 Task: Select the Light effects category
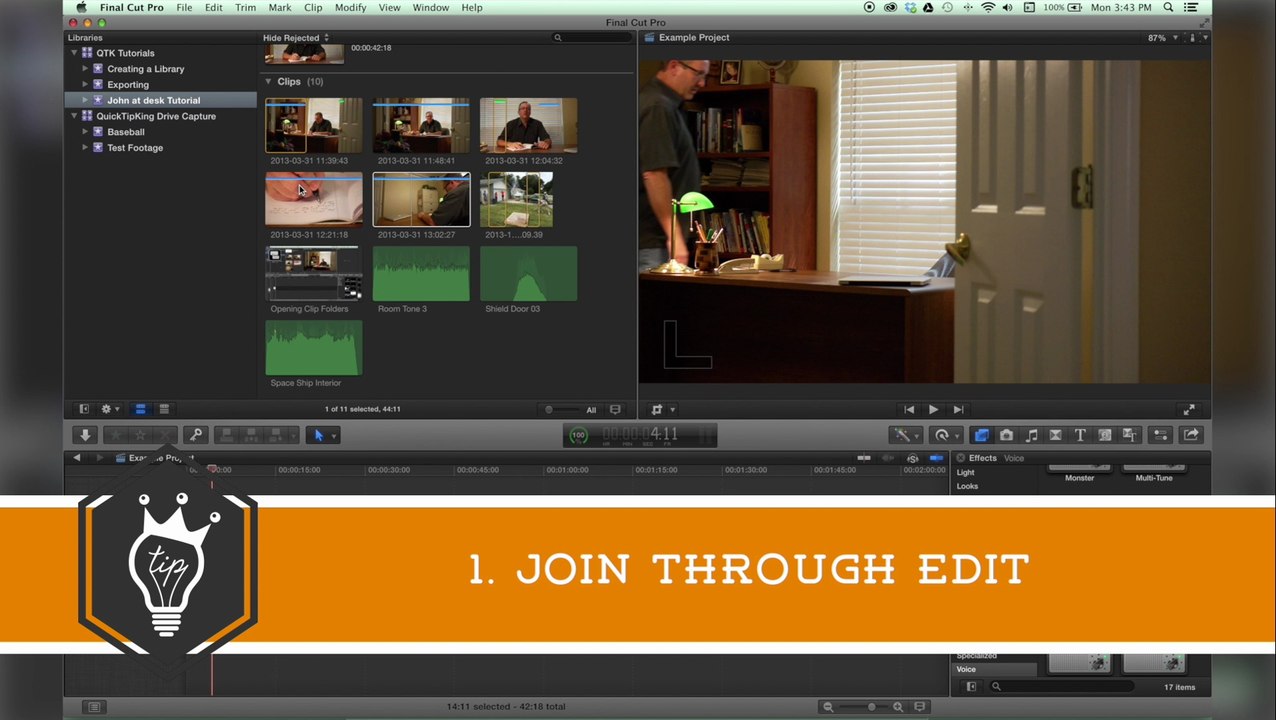click(965, 472)
